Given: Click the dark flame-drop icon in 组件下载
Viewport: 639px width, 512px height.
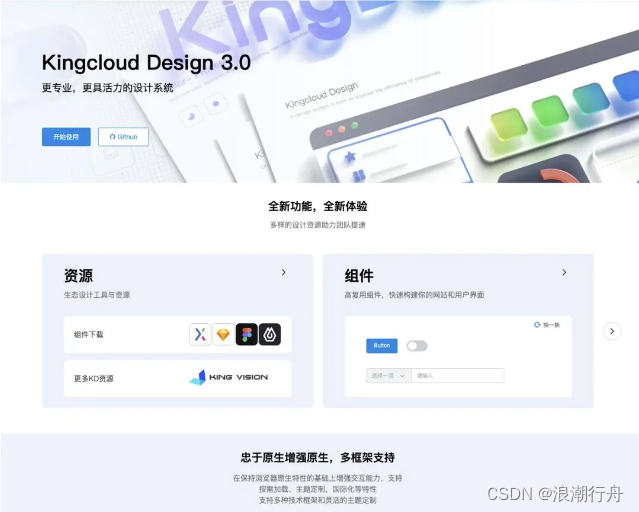Looking at the screenshot, I should 270,334.
